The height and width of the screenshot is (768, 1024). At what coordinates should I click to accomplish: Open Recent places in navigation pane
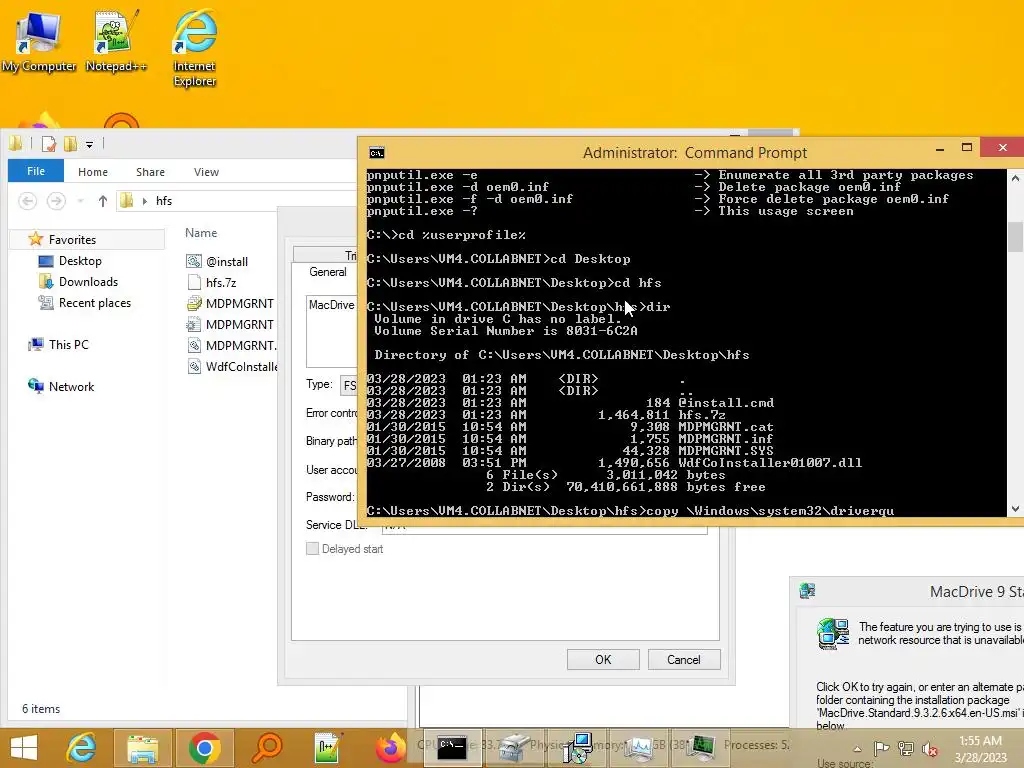point(95,302)
